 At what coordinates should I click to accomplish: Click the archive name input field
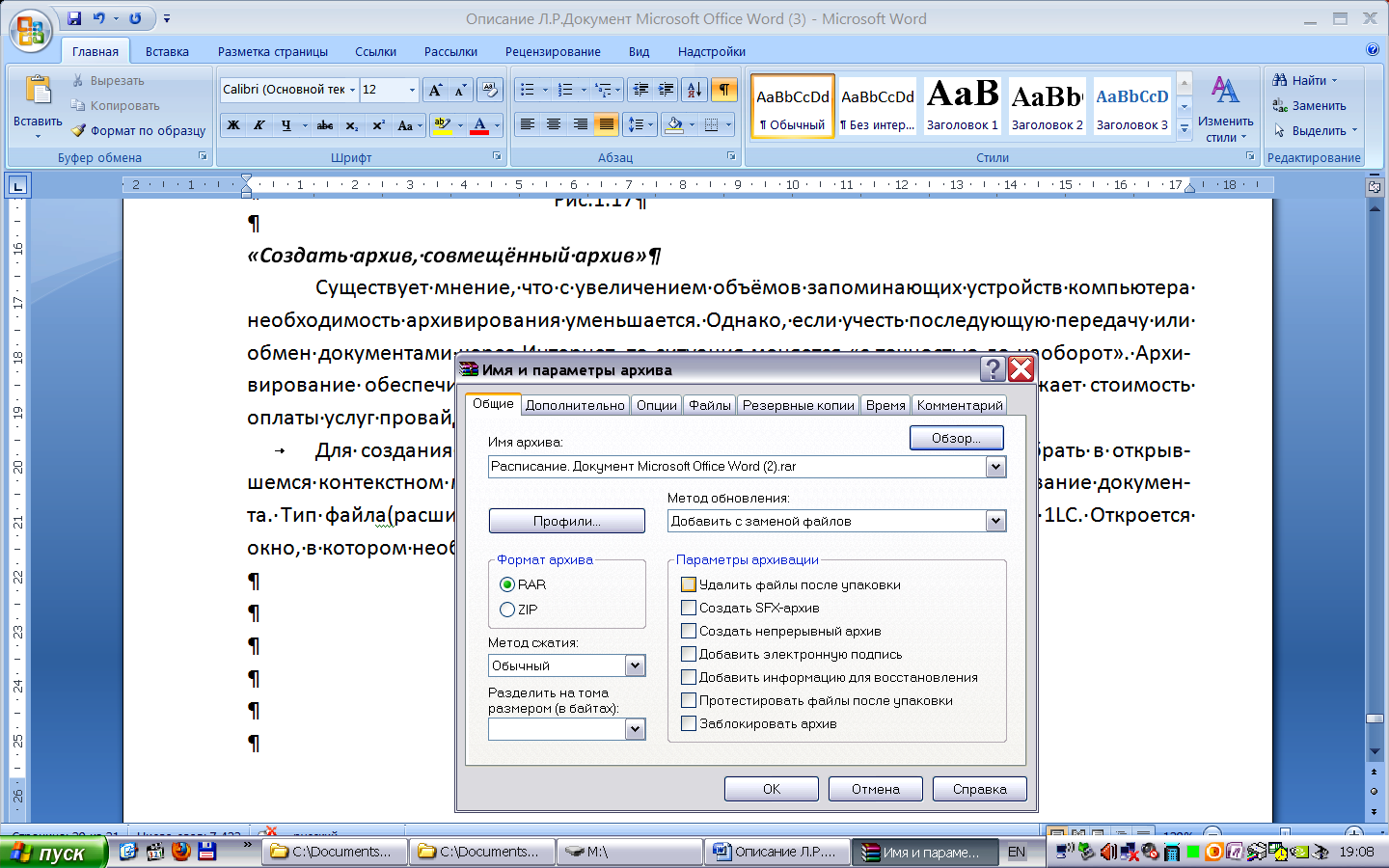pos(738,467)
